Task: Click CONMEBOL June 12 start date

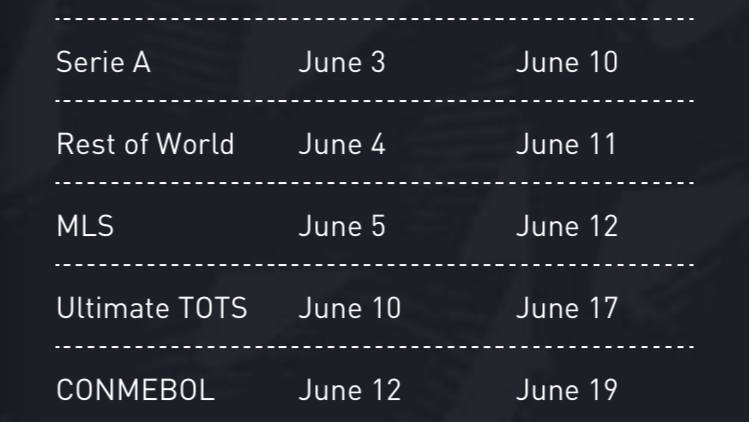Action: pyautogui.click(x=349, y=390)
